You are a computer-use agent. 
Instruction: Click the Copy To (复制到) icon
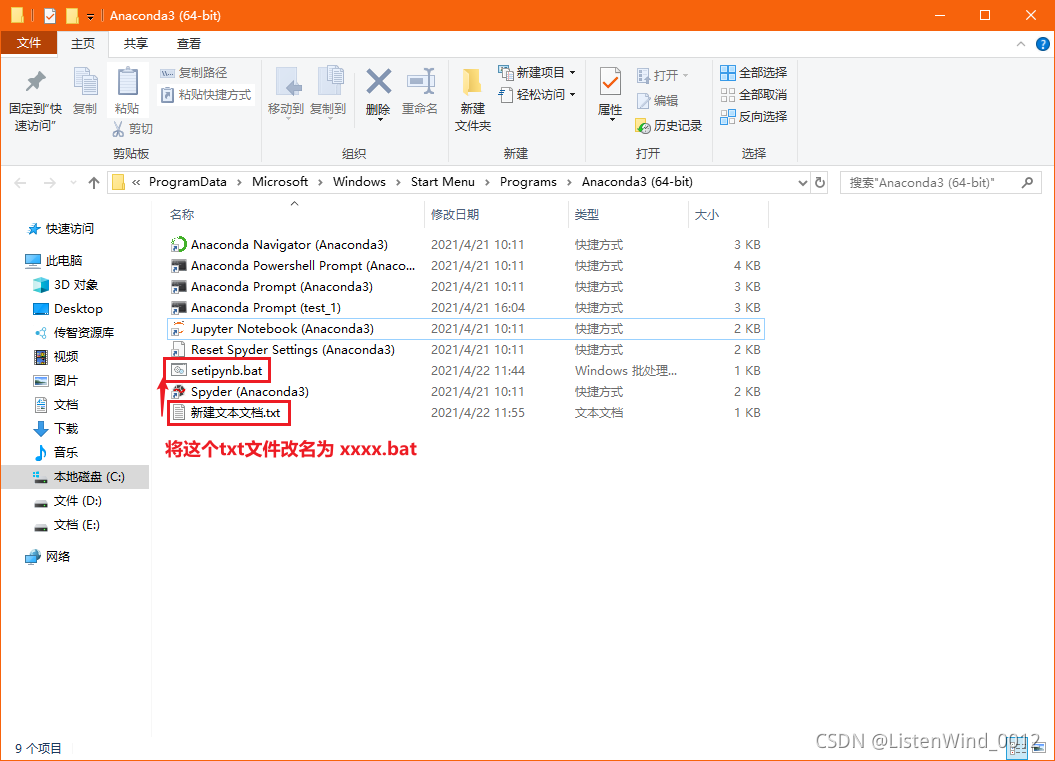330,82
